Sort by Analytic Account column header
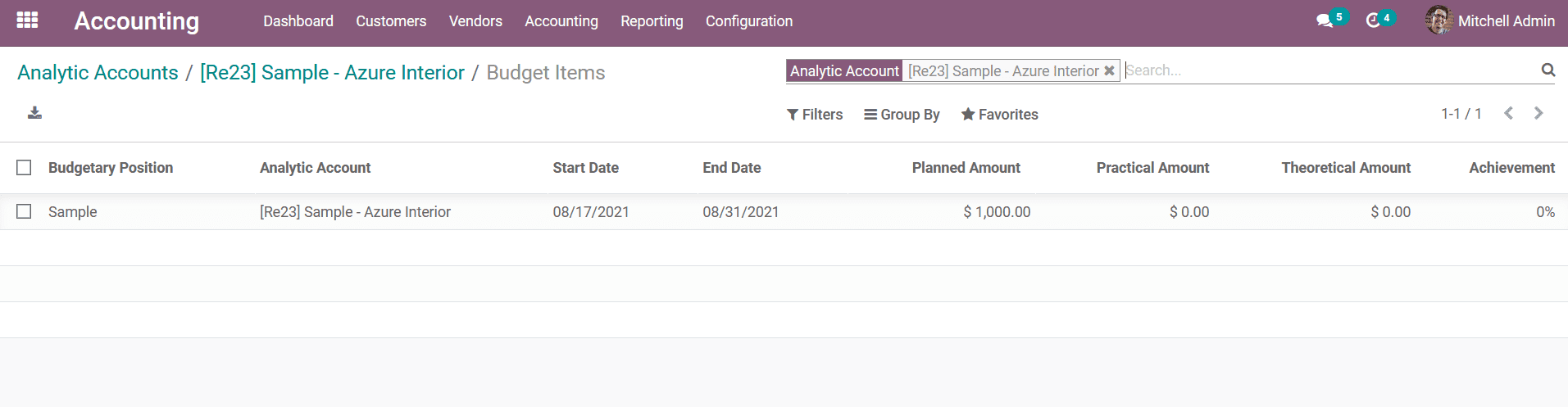This screenshot has height=407, width=1568. (315, 168)
